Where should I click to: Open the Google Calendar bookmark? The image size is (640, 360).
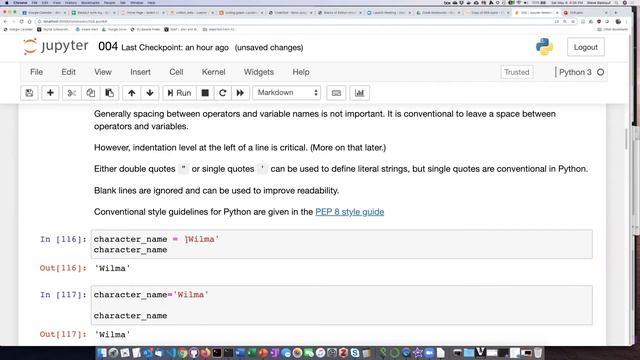point(18,29)
